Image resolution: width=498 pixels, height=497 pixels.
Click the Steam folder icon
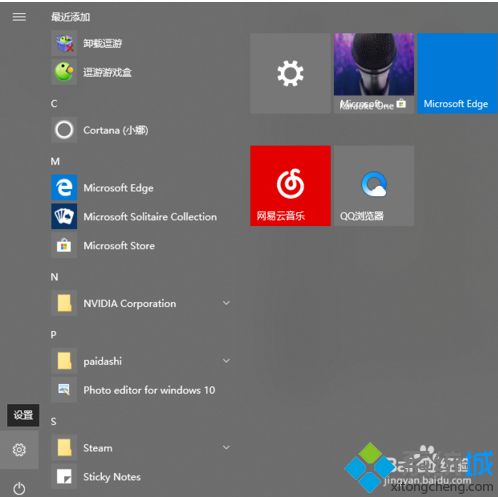coord(64,448)
